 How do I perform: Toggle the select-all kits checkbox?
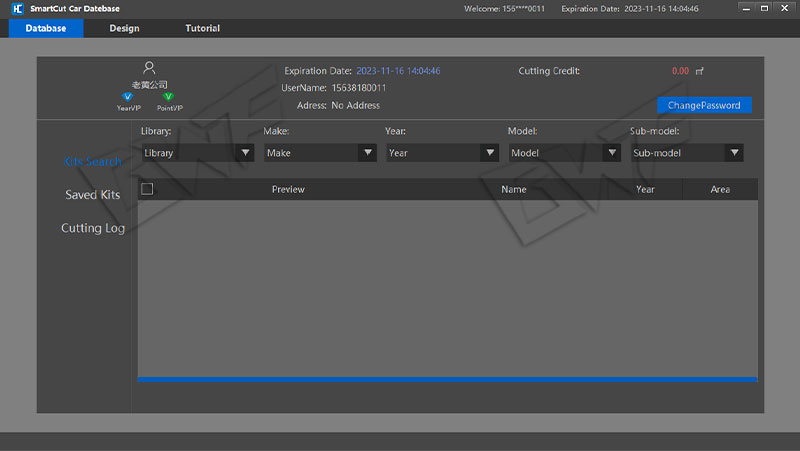pyautogui.click(x=147, y=189)
